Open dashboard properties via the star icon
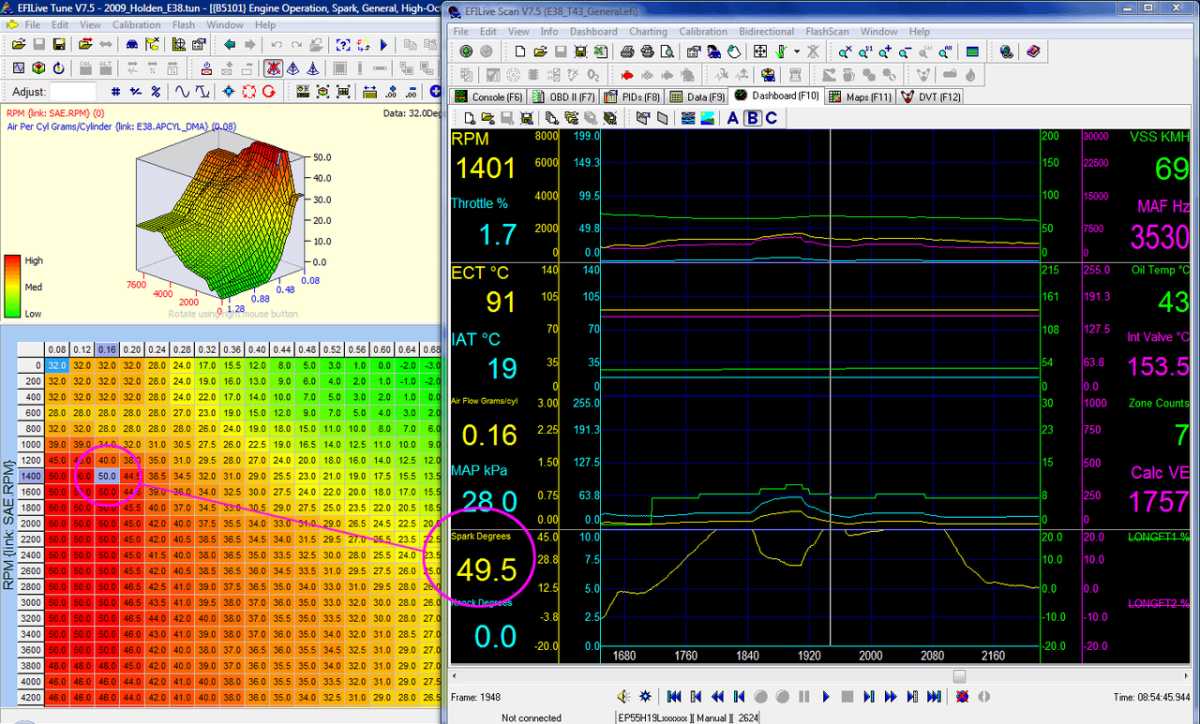Screen dimensions: 1200x724 645,695
